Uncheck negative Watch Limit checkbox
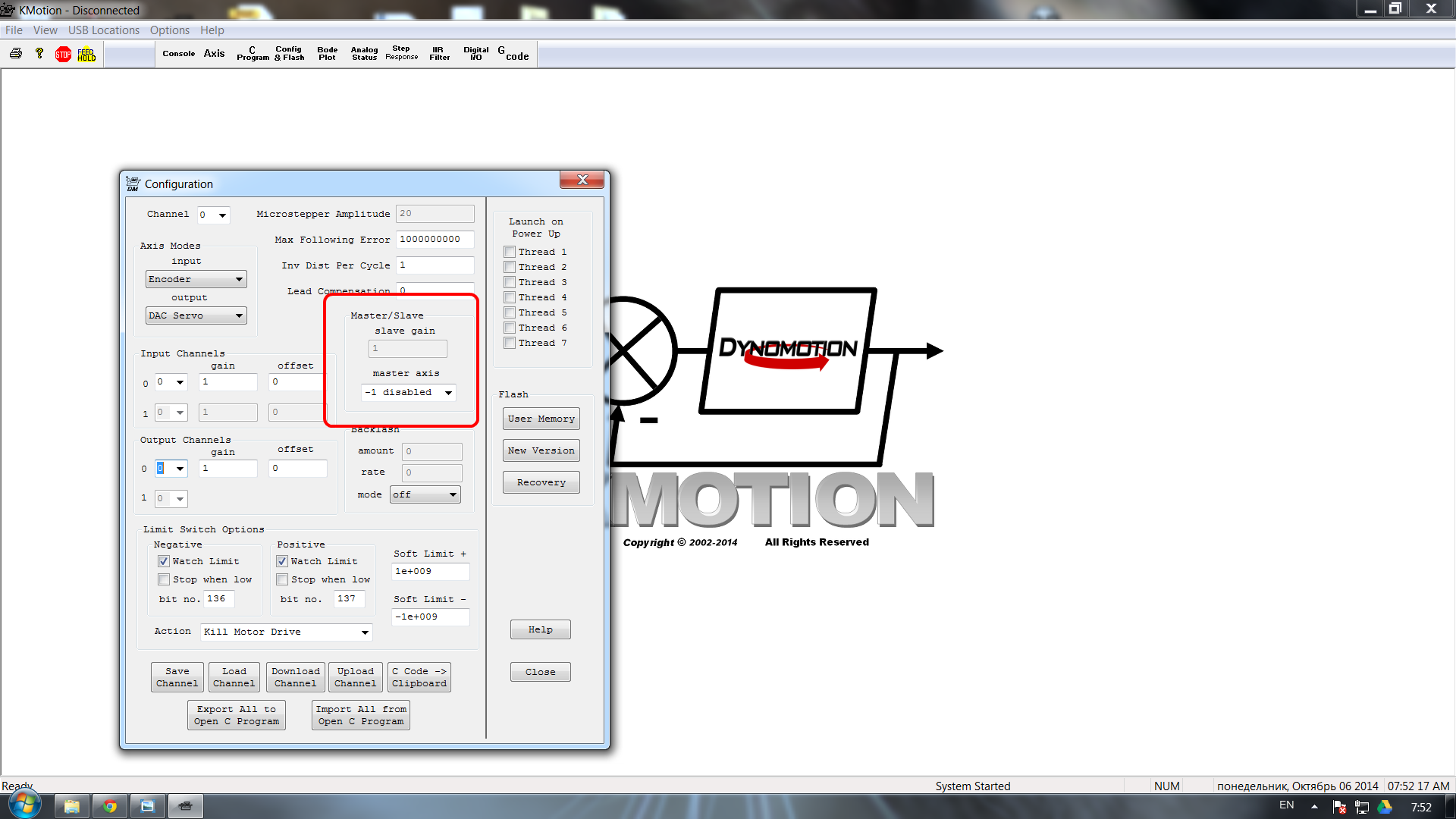 point(164,561)
